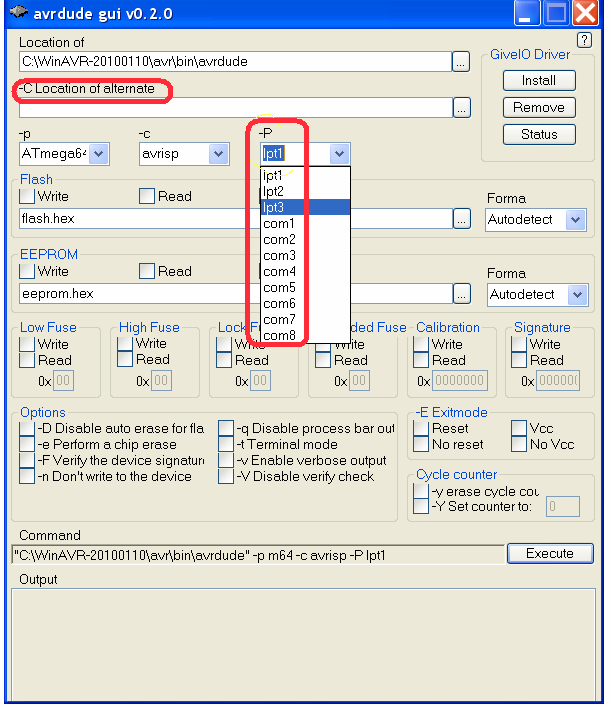Select lpt1 in port list

tap(305, 175)
